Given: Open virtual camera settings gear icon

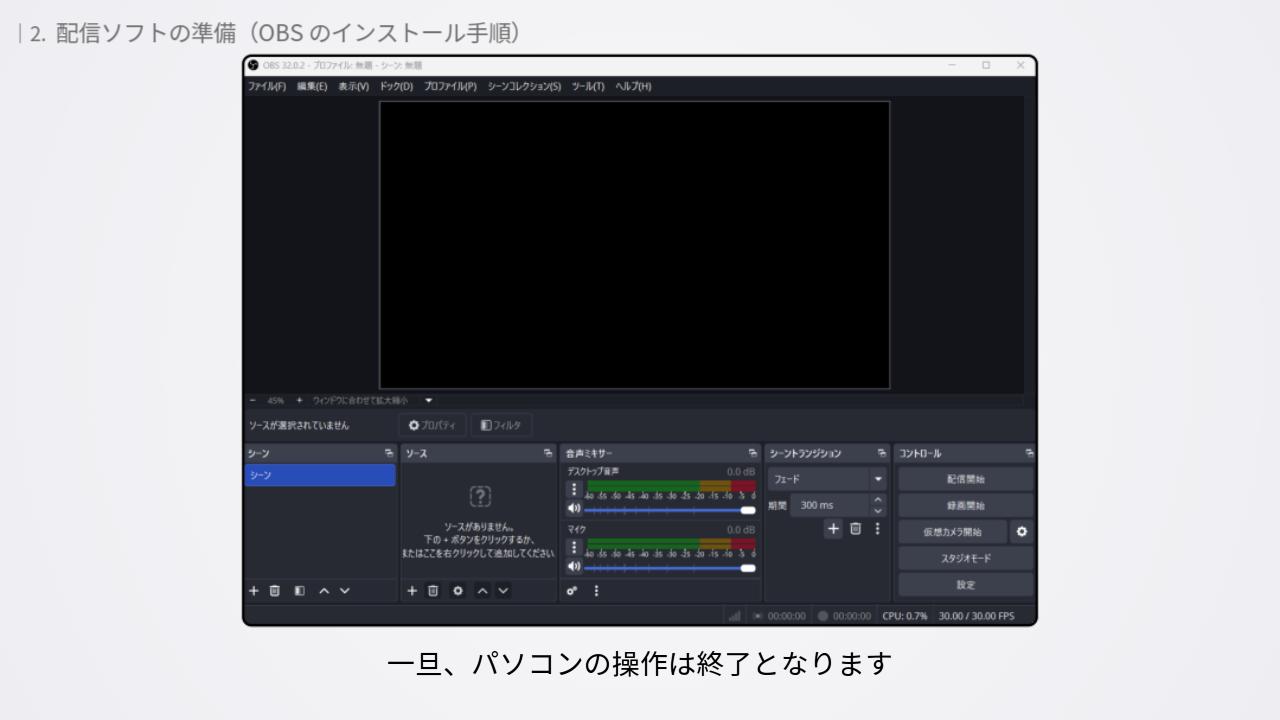Looking at the screenshot, I should (1021, 532).
